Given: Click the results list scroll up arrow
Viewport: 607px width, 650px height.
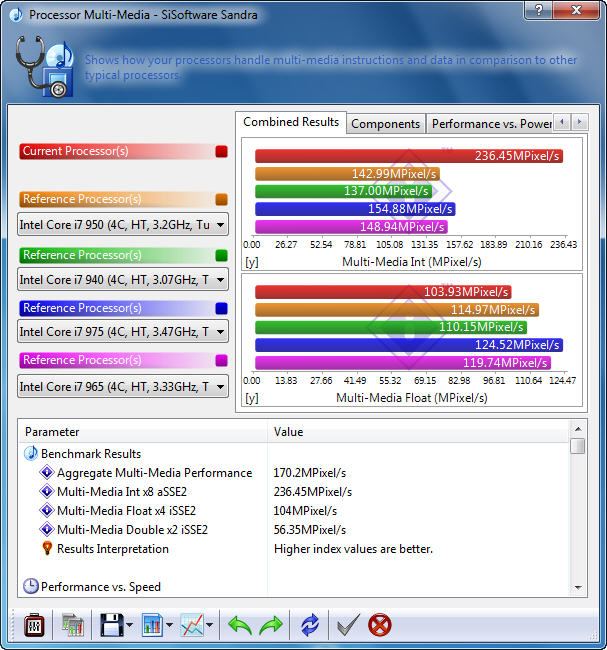Looking at the screenshot, I should pos(578,429).
